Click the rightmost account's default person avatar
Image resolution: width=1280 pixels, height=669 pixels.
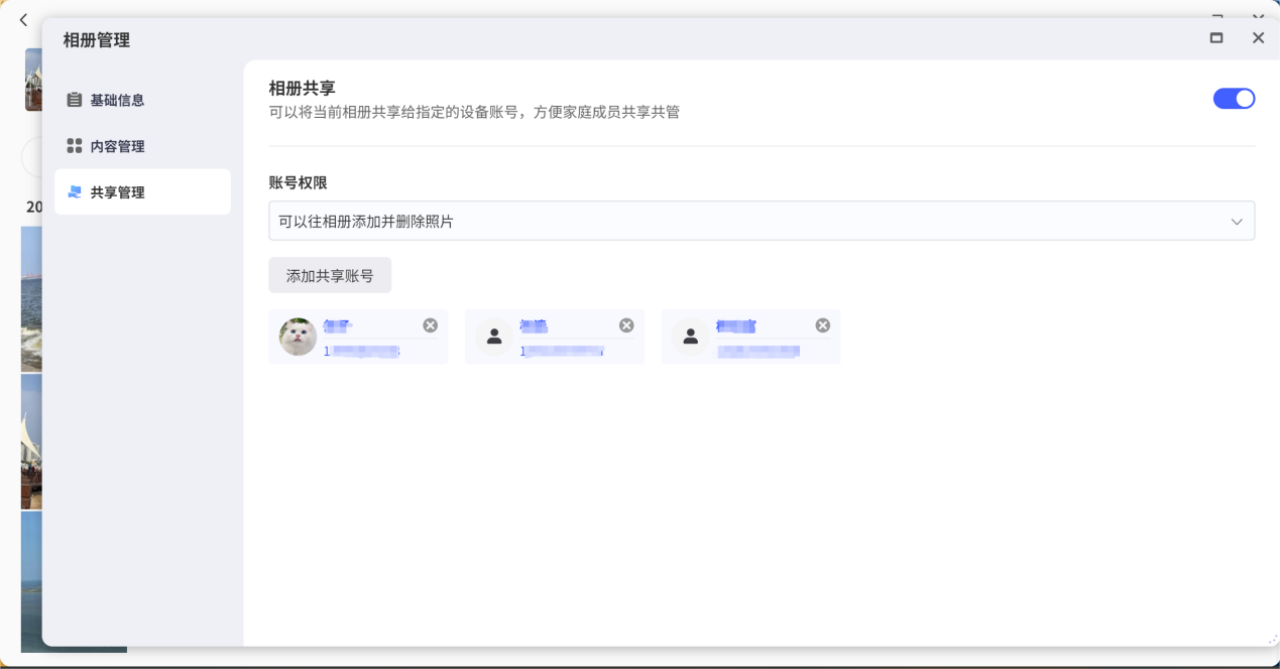click(x=690, y=337)
